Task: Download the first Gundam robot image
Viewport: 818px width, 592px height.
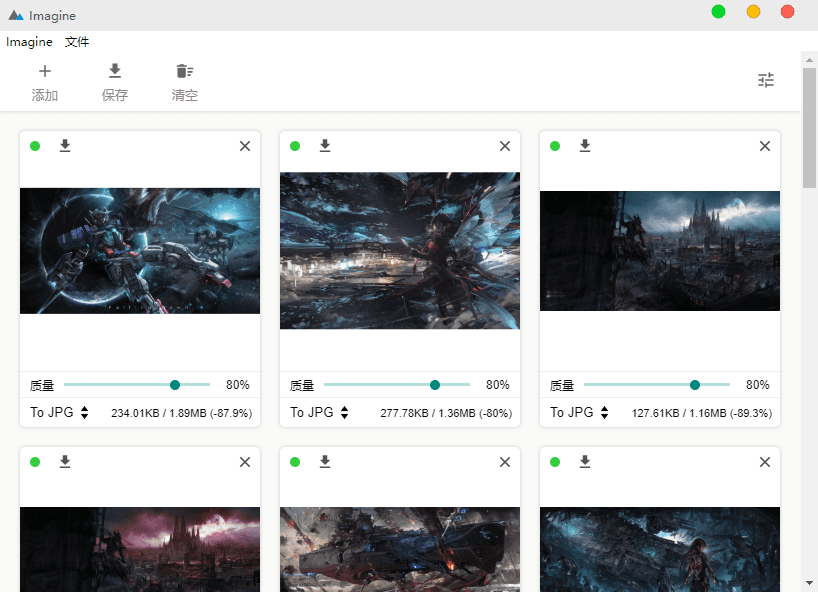Action: point(65,146)
